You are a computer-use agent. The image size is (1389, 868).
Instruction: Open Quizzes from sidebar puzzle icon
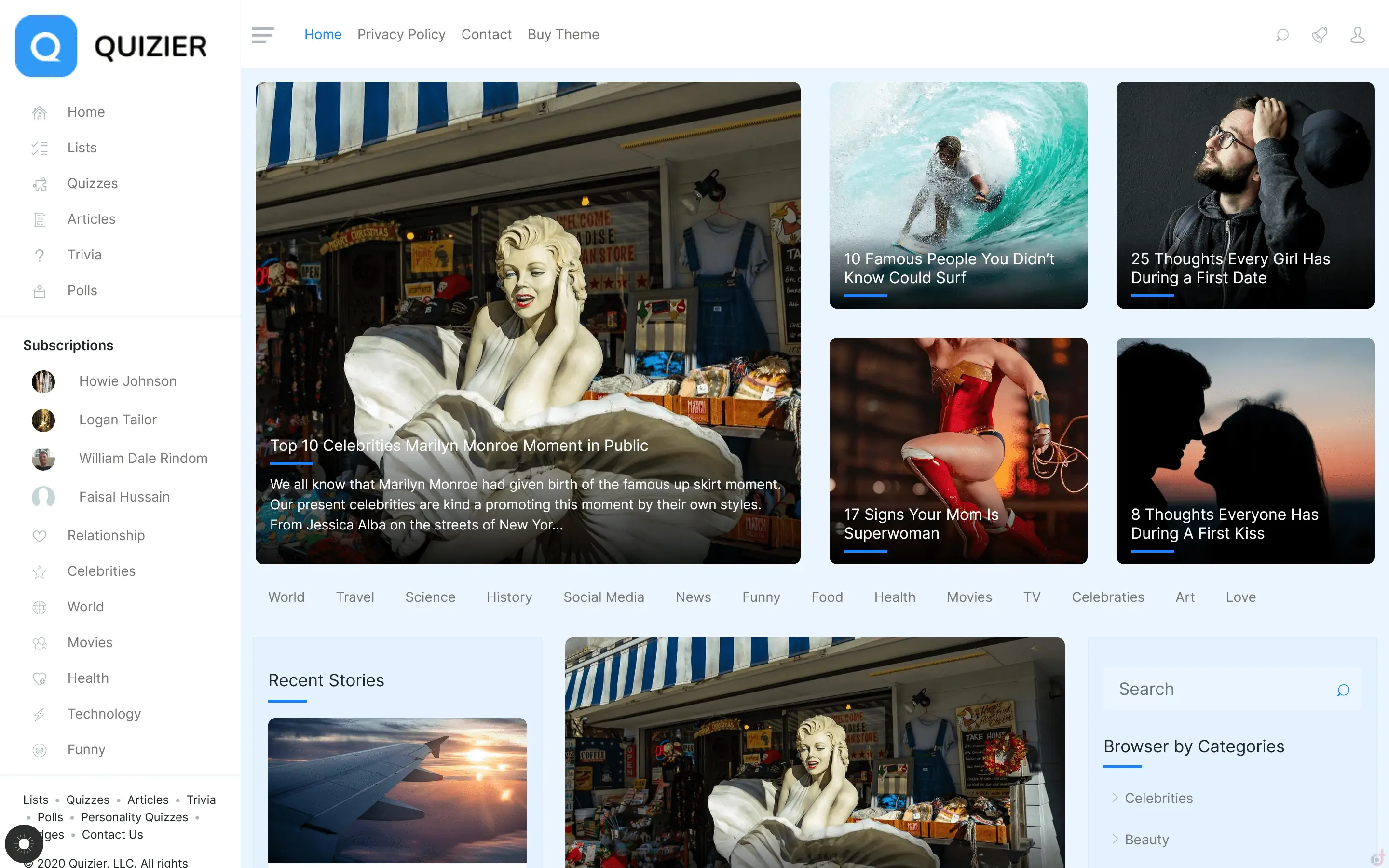(x=40, y=184)
